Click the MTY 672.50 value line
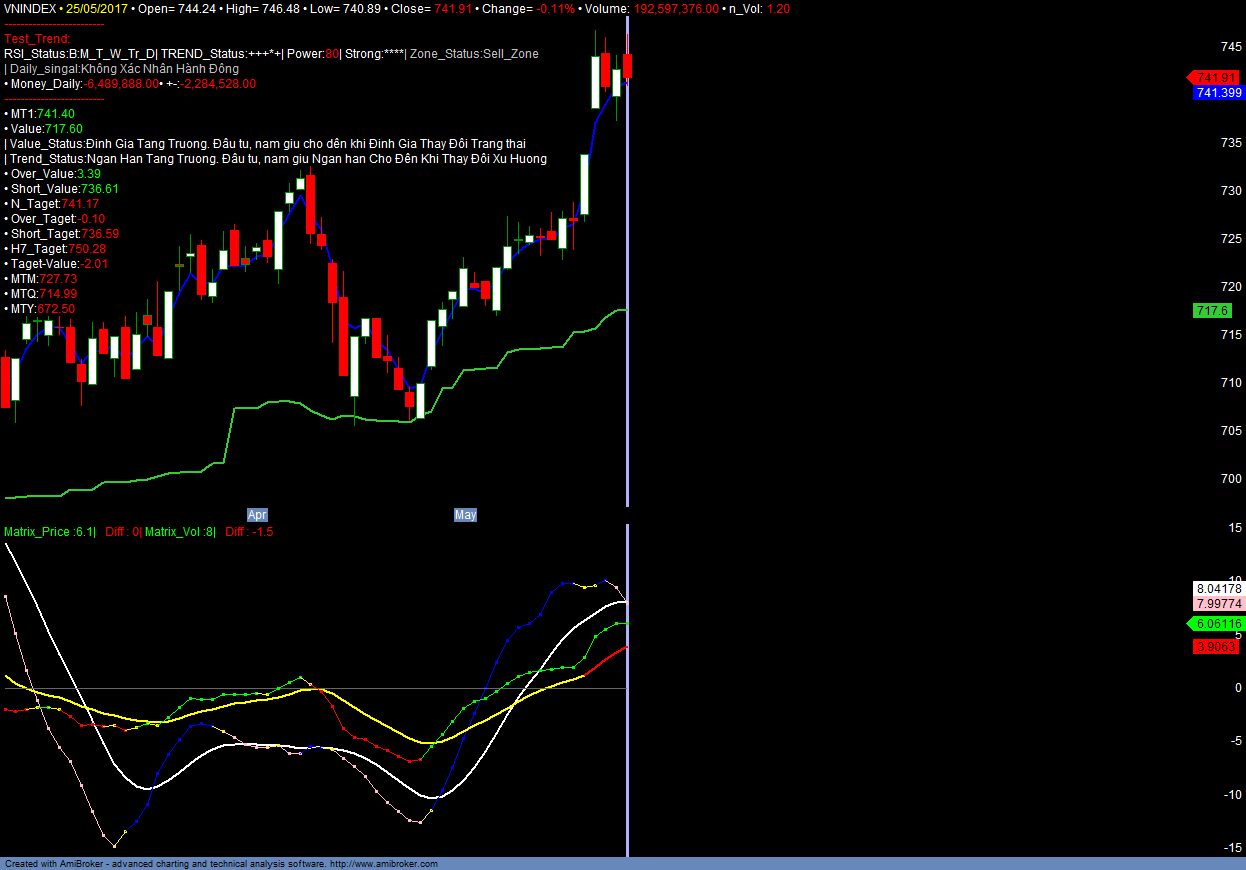Image resolution: width=1246 pixels, height=870 pixels. 39,309
